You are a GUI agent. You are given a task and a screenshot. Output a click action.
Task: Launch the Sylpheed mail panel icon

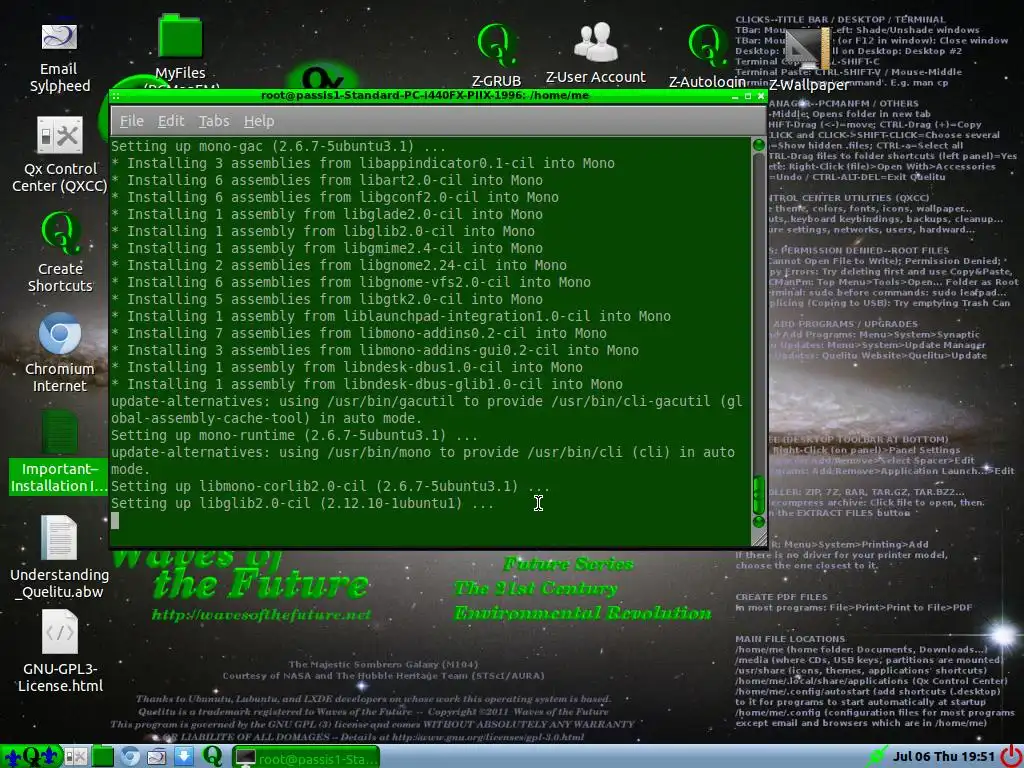pos(156,756)
